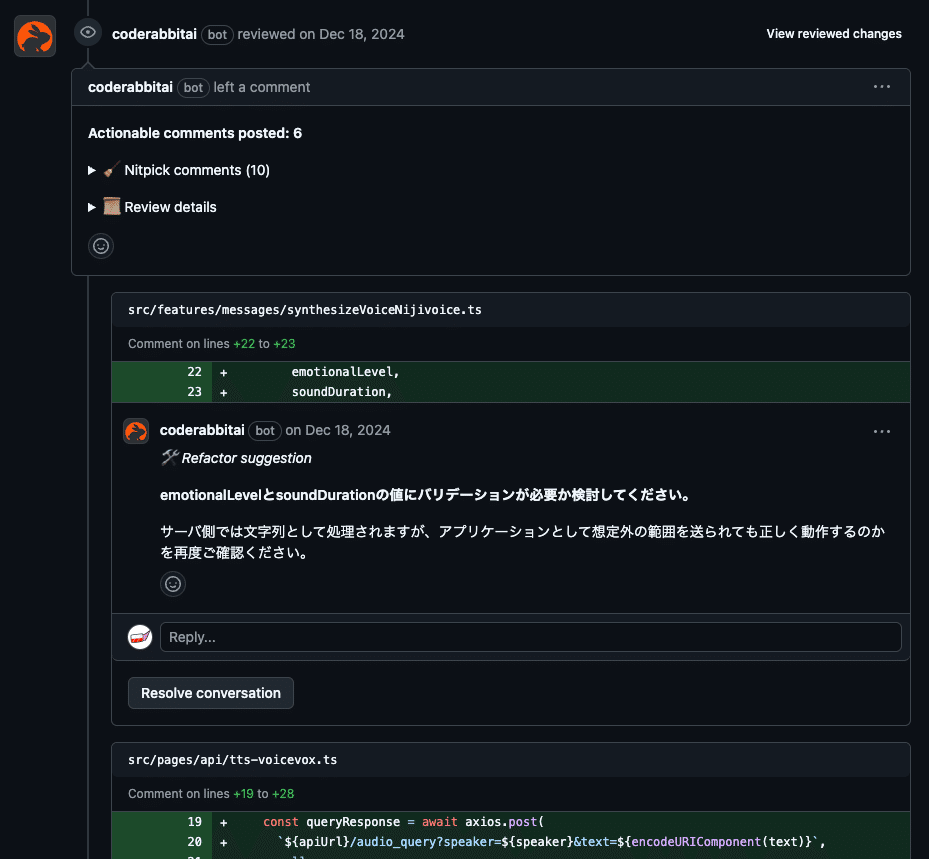Click the coderabbitai avatar next to the refactor suggestion
929x859 pixels.
pyautogui.click(x=136, y=430)
